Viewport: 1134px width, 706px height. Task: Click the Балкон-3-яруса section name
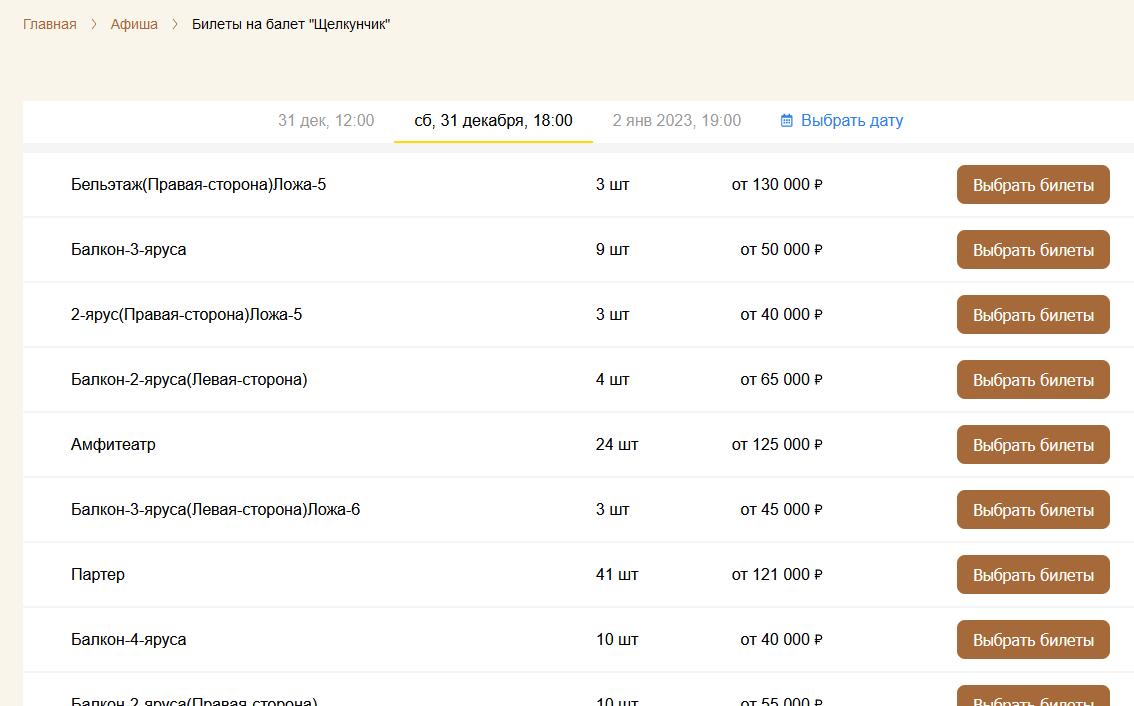coord(129,250)
